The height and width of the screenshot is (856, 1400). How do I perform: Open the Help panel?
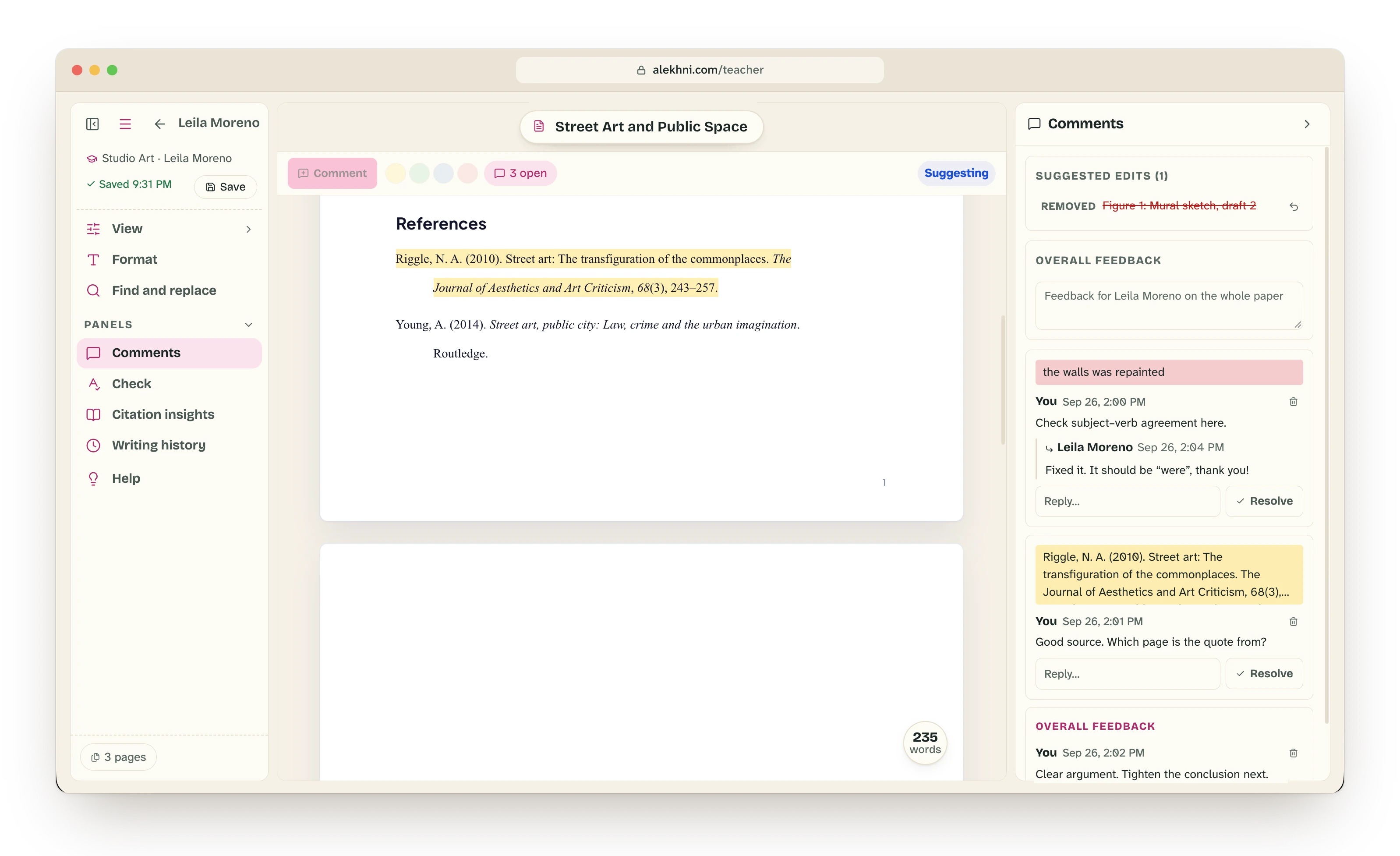[170, 478]
